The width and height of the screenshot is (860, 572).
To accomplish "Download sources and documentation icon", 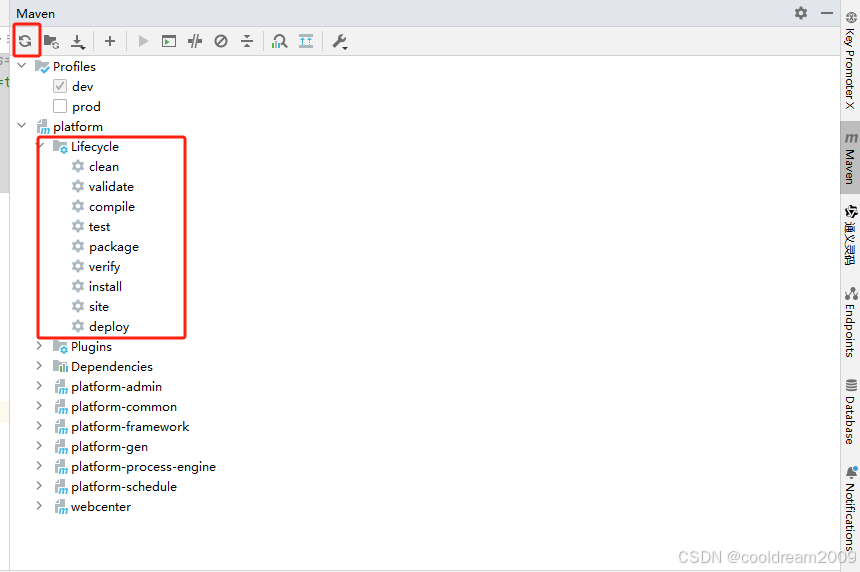I will [78, 42].
